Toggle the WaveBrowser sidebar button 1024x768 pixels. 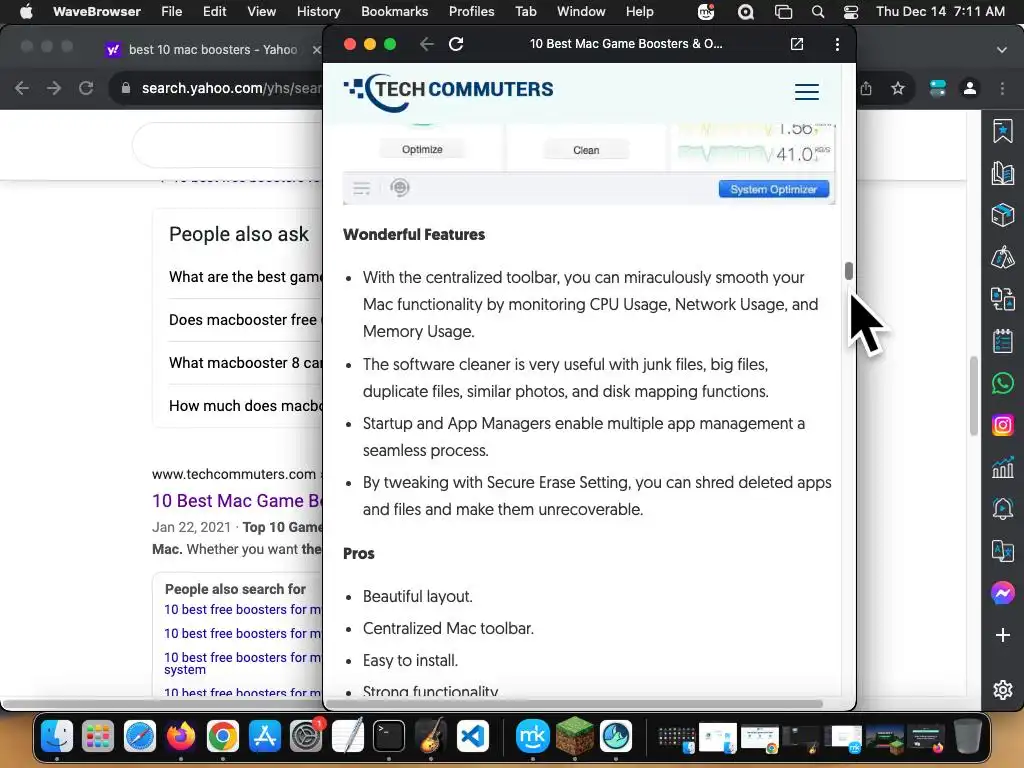pyautogui.click(x=938, y=88)
